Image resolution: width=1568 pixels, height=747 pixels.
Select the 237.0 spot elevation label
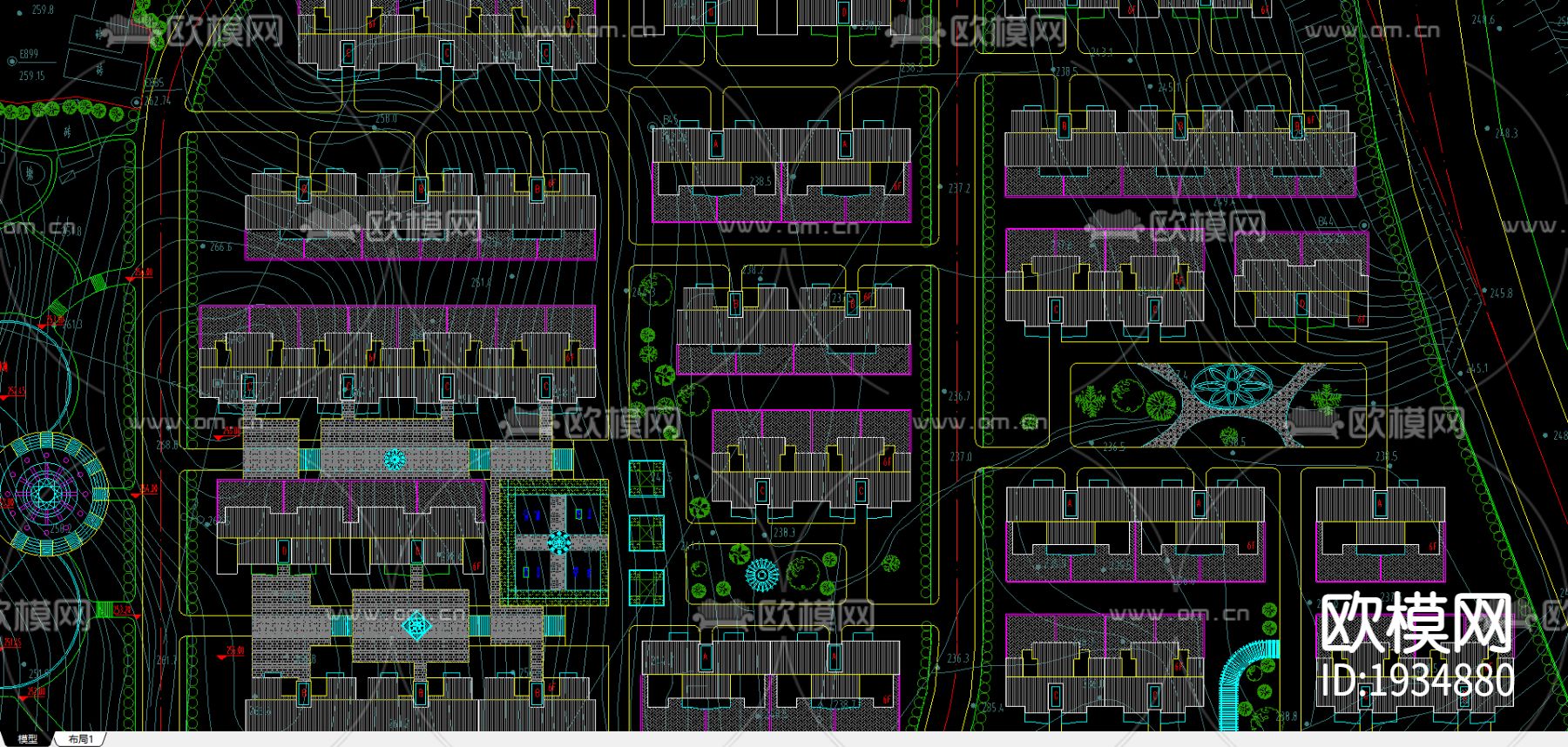click(x=959, y=456)
